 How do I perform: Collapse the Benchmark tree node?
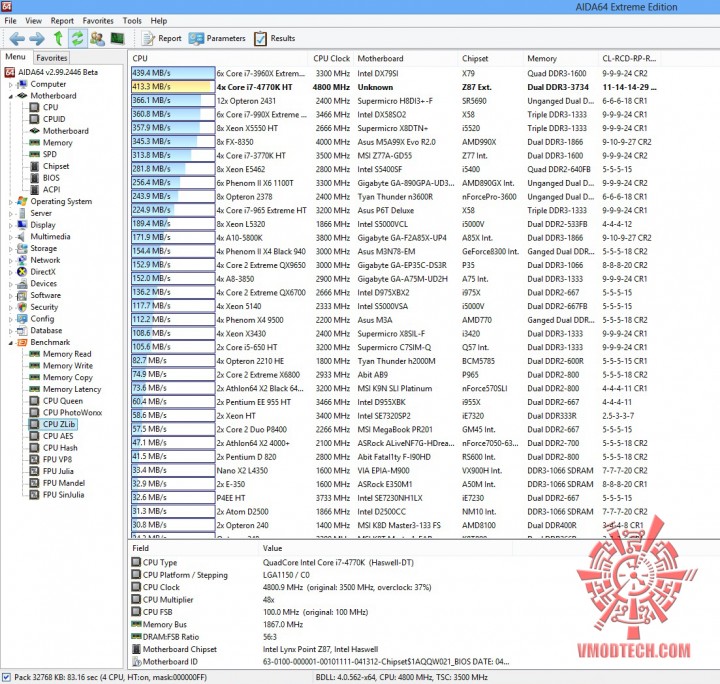11,342
